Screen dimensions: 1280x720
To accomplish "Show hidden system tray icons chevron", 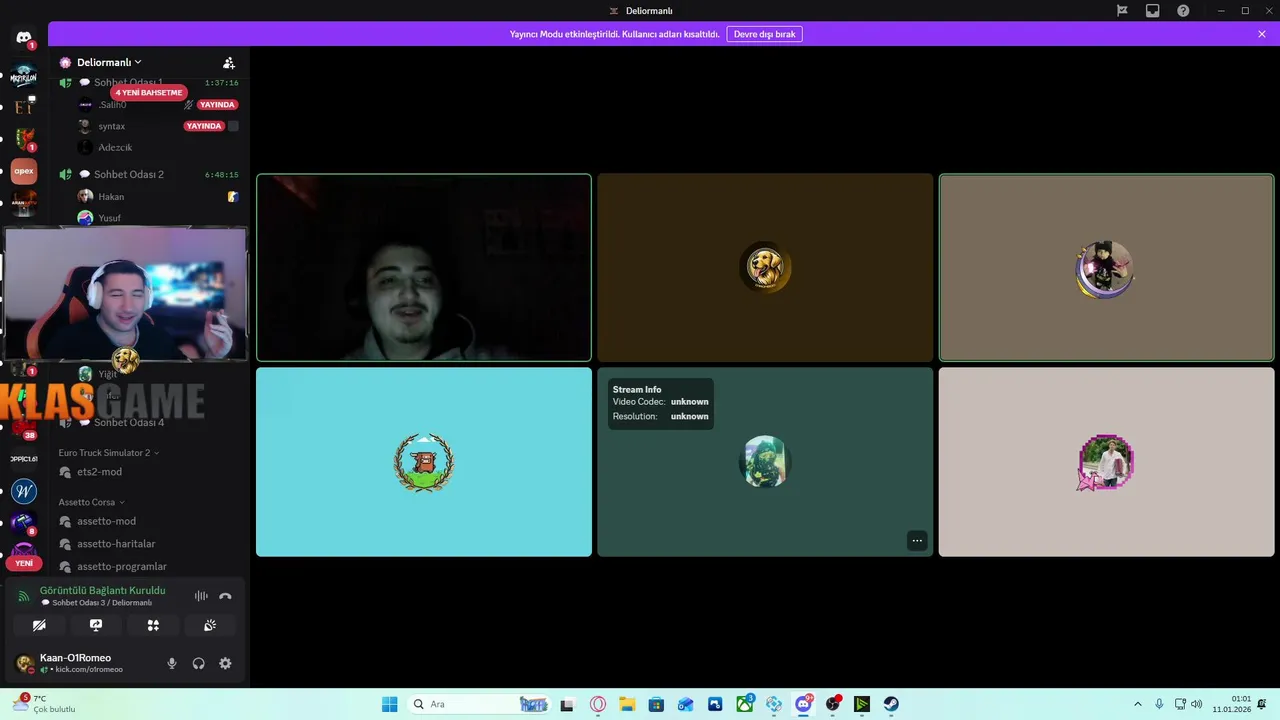I will tap(1137, 704).
